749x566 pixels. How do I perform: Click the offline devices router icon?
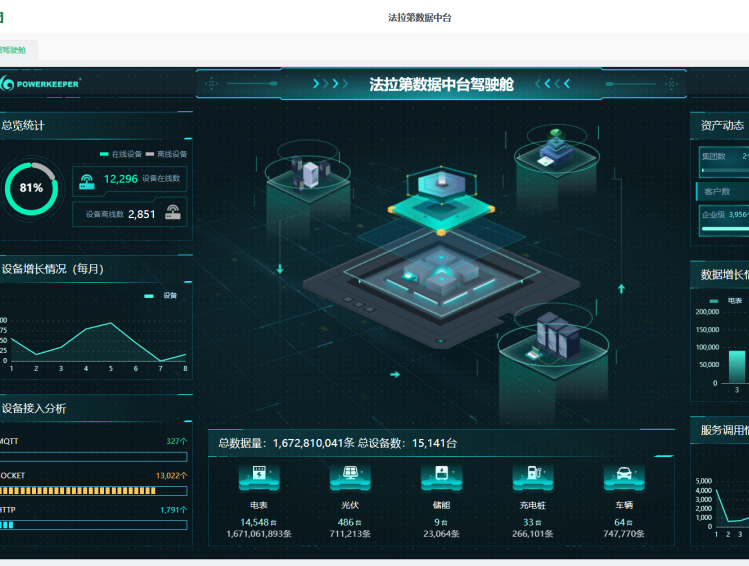[173, 212]
